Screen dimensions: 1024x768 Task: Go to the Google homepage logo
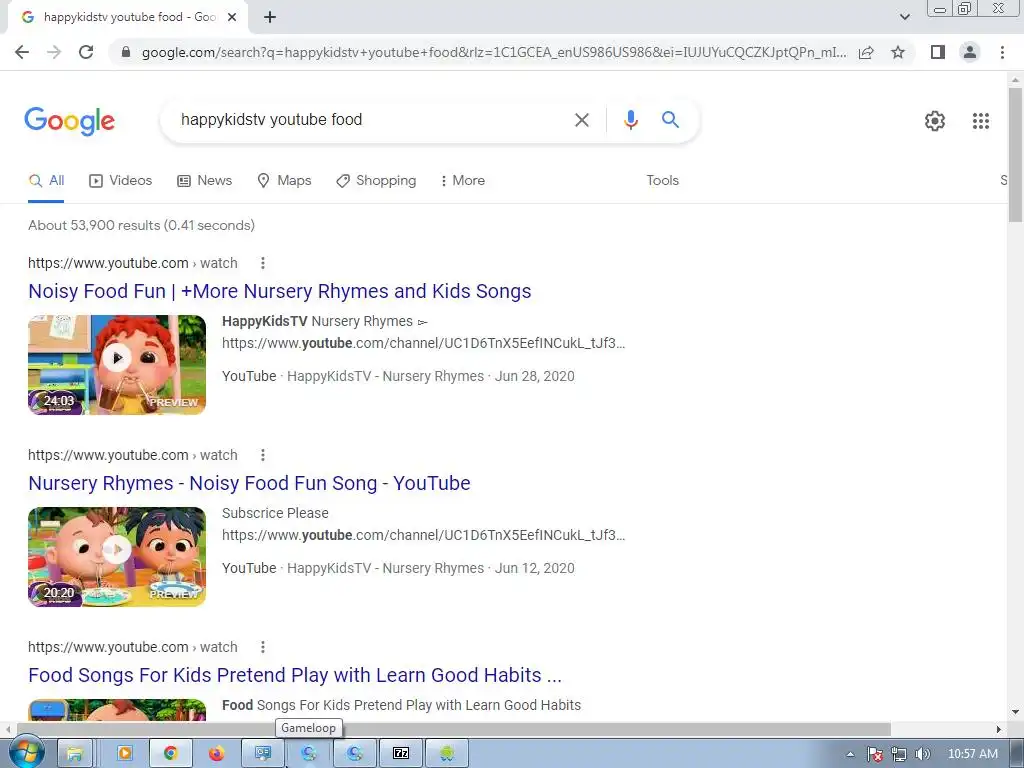pyautogui.click(x=69, y=121)
